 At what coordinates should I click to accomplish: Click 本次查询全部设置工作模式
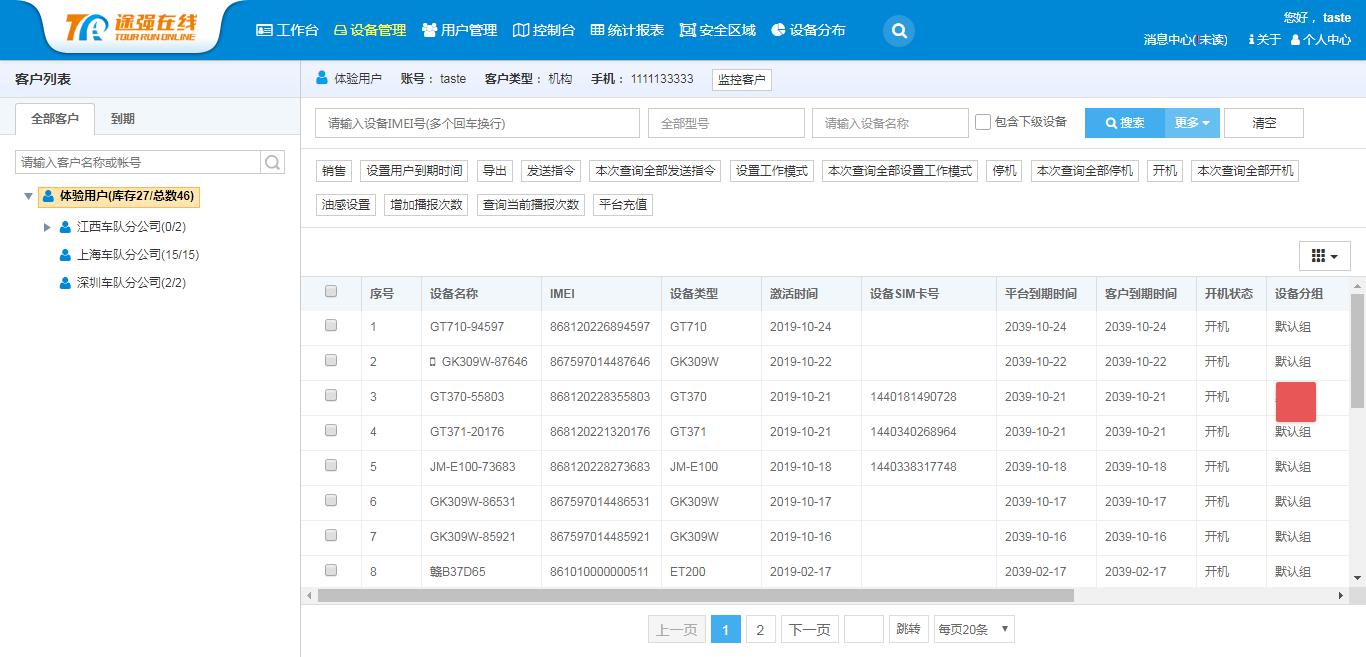tap(900, 171)
